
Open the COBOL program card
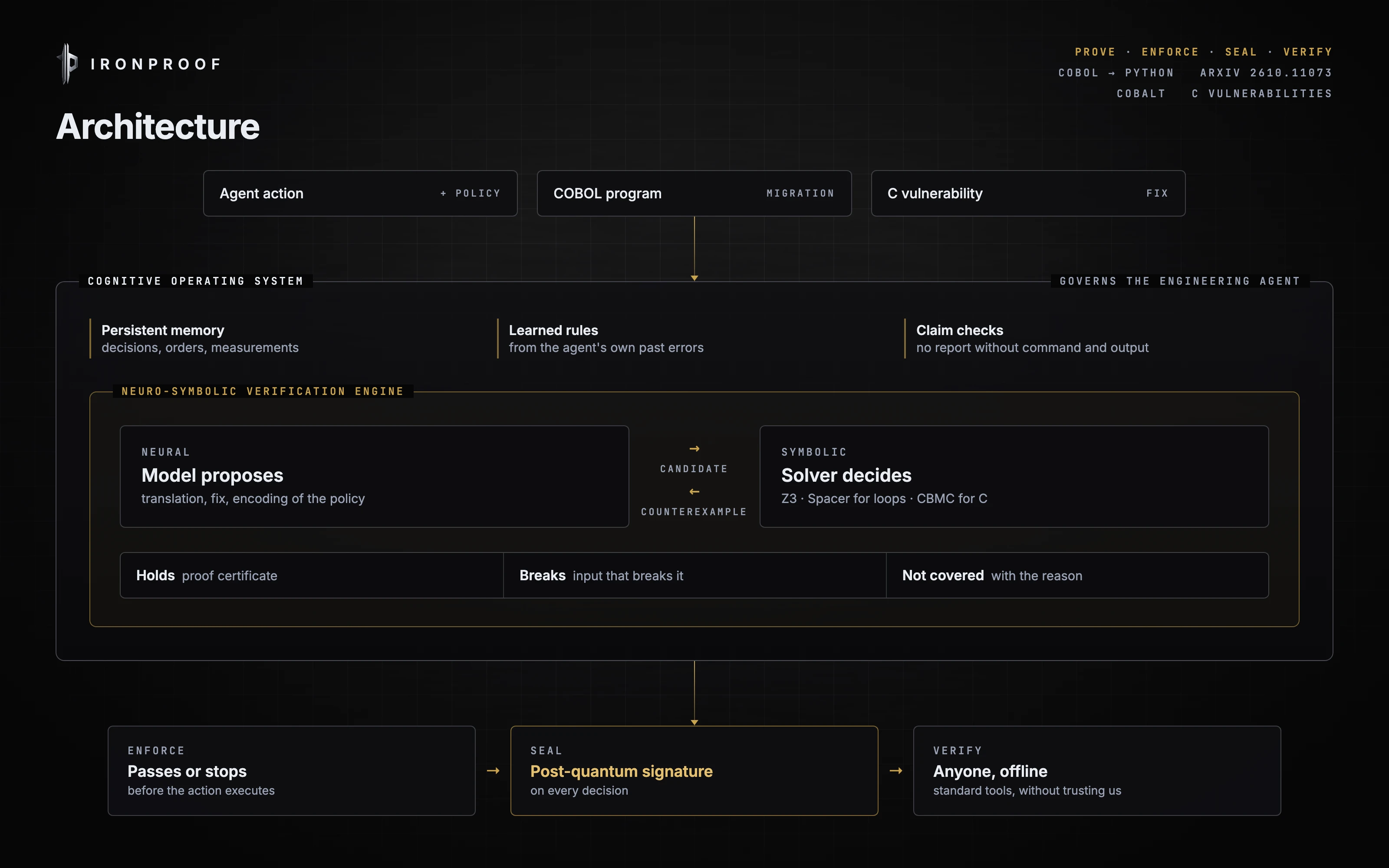click(x=694, y=194)
